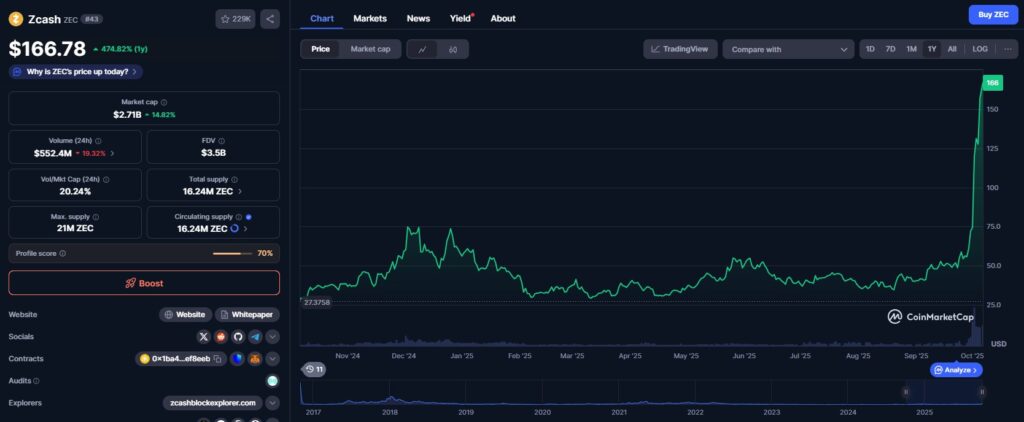The image size is (1024, 422).
Task: Set chart range to 7D
Action: coord(890,49)
